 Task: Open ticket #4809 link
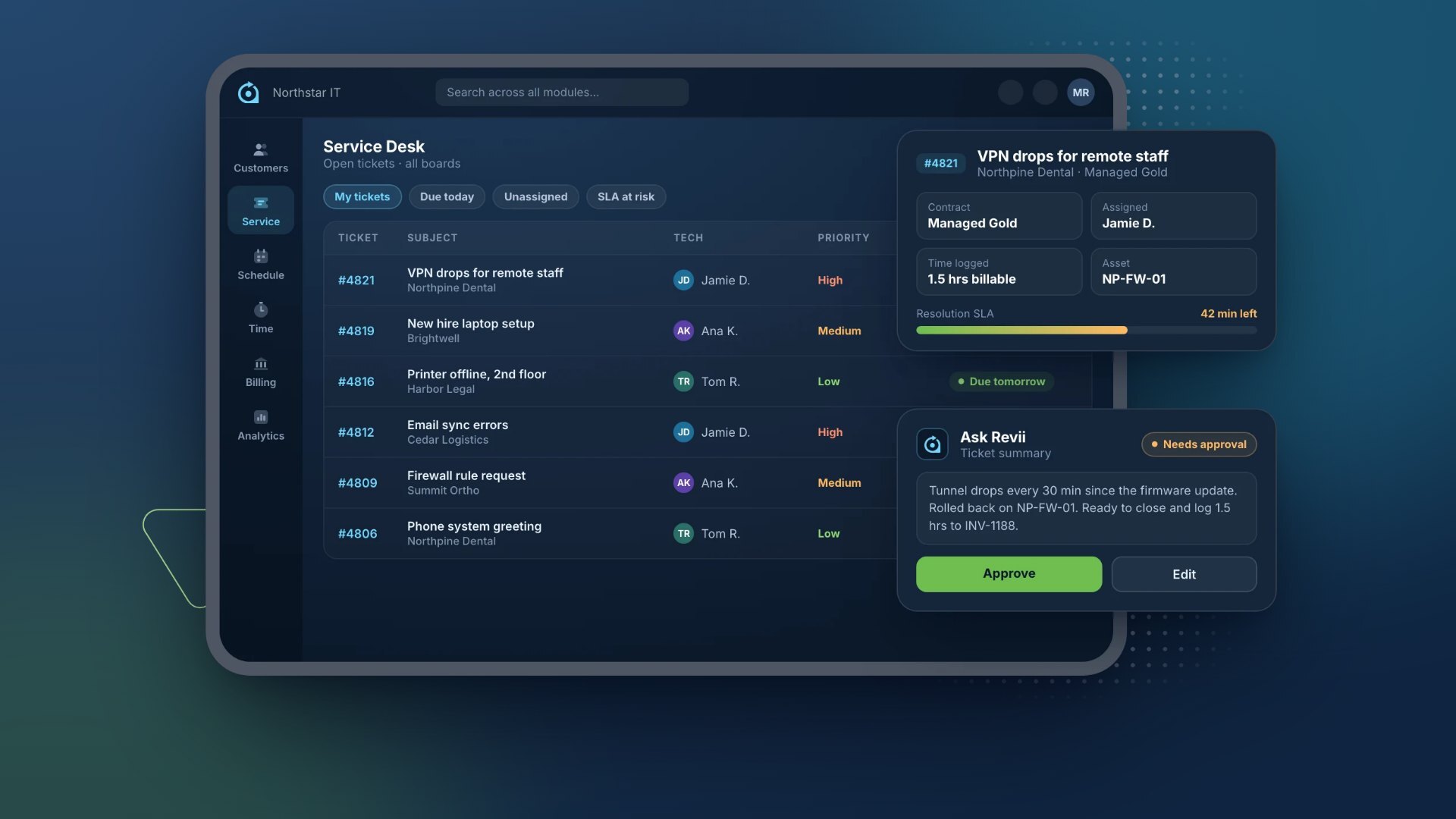[357, 483]
